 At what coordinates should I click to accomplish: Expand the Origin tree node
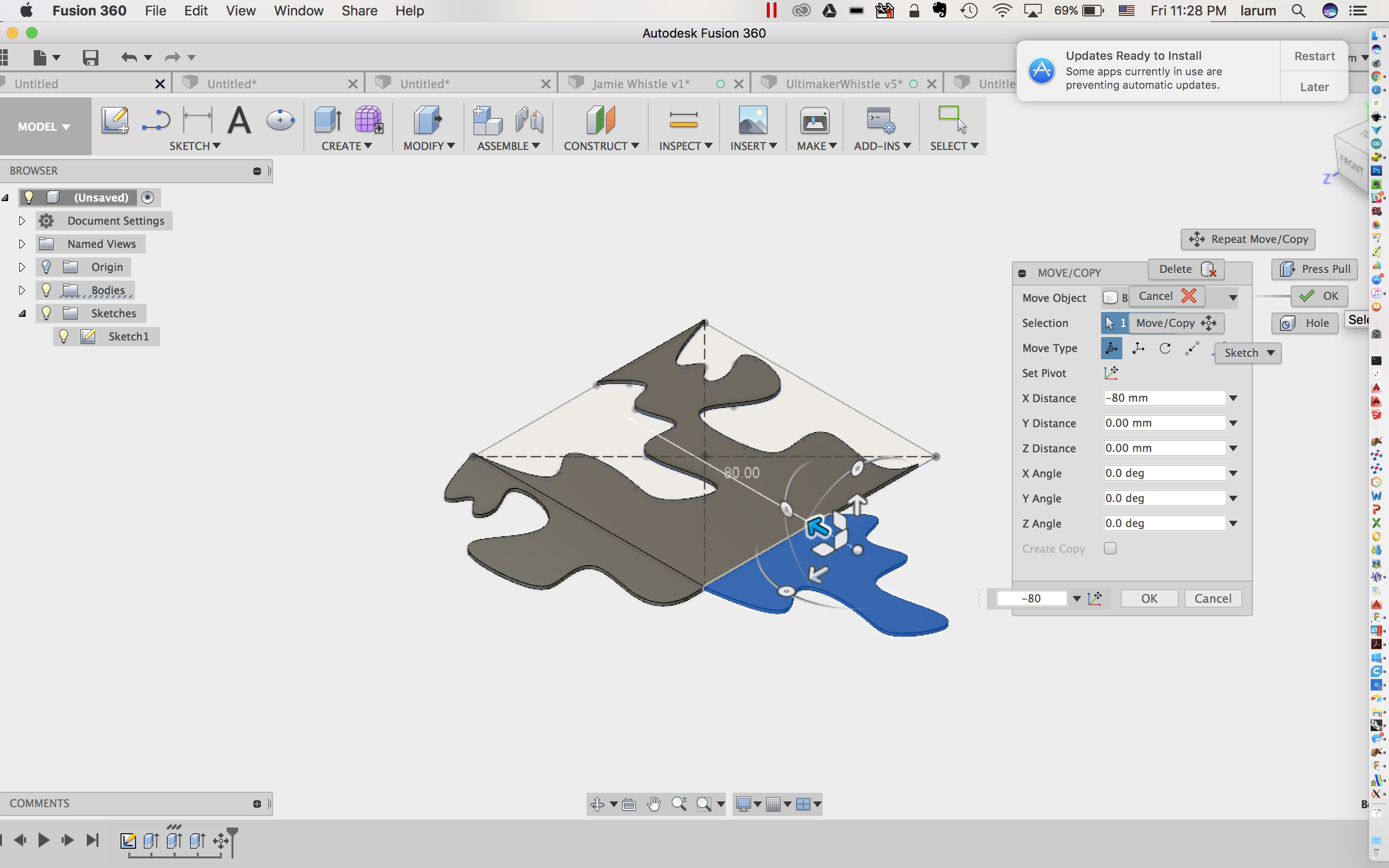22,267
